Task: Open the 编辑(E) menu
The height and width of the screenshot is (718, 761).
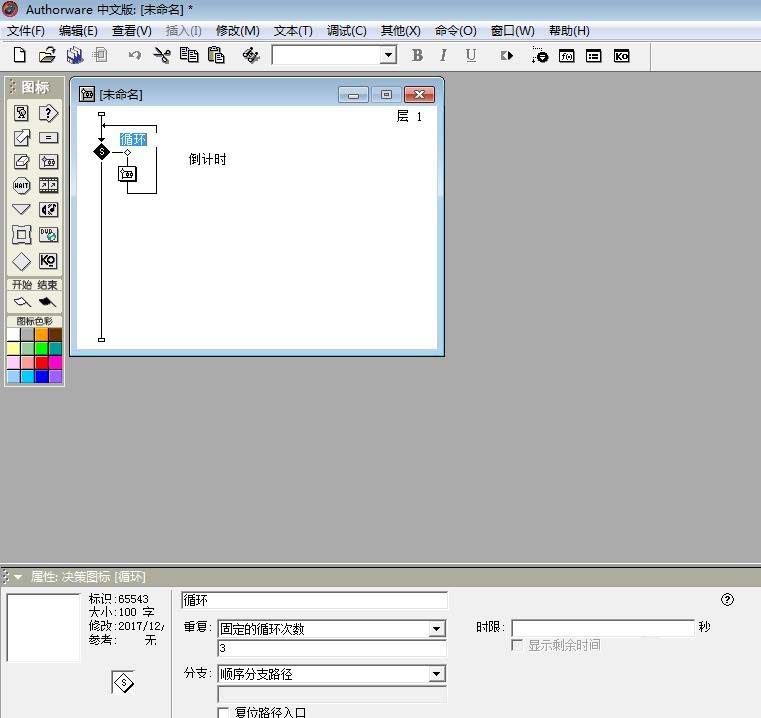Action: click(x=78, y=31)
